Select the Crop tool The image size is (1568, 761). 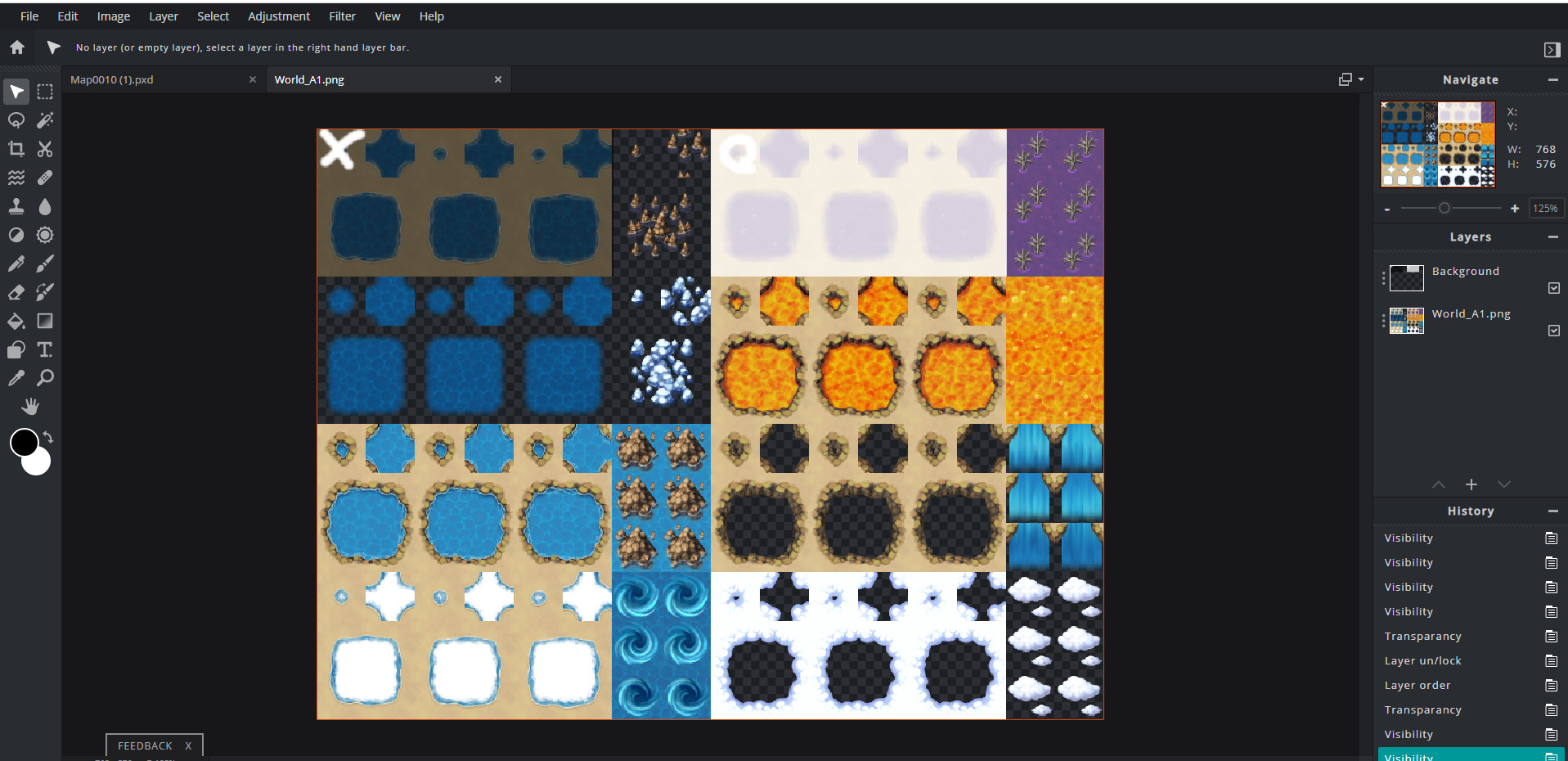[x=16, y=149]
